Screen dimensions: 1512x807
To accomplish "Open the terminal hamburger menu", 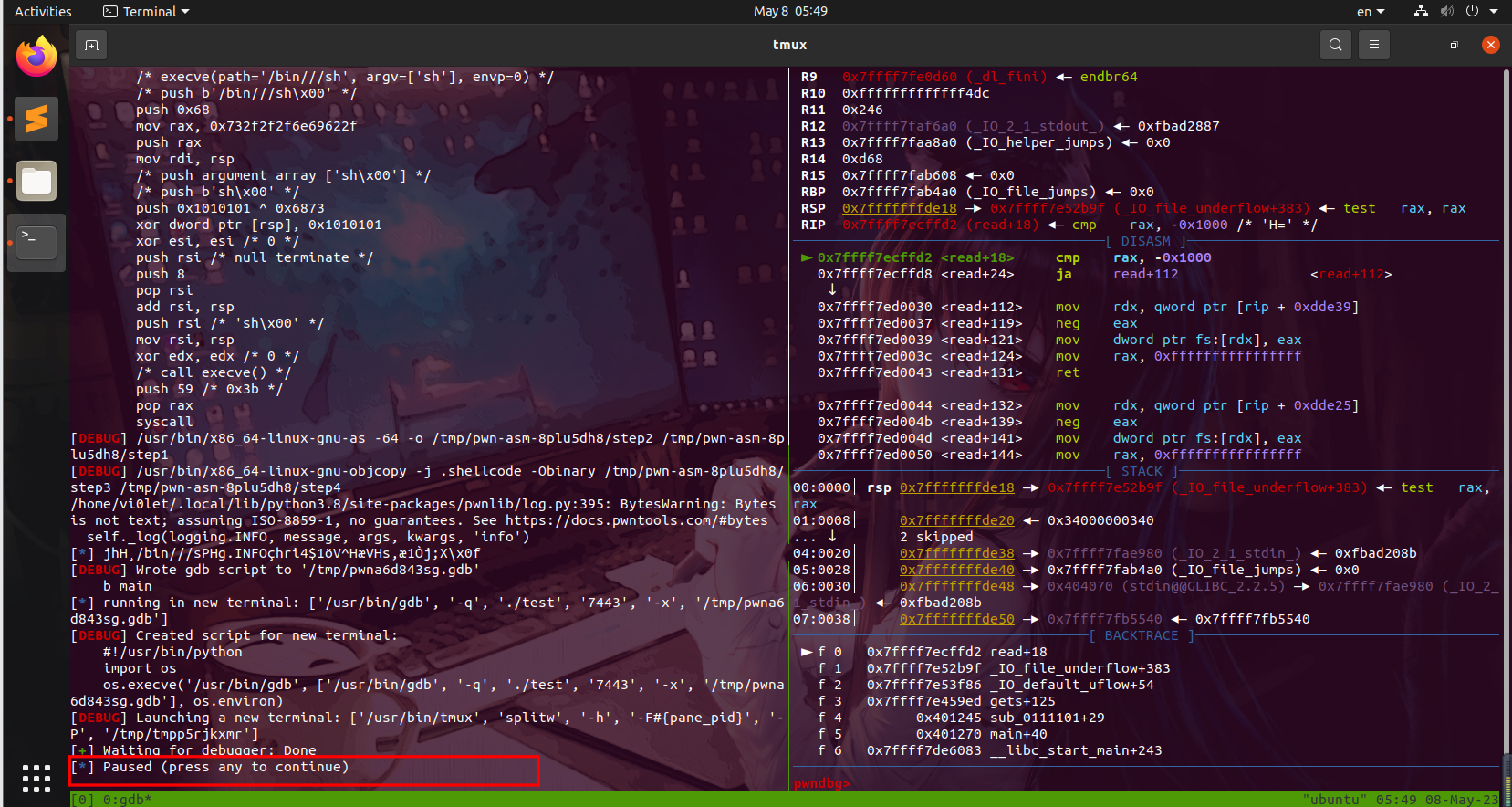I will [1374, 45].
